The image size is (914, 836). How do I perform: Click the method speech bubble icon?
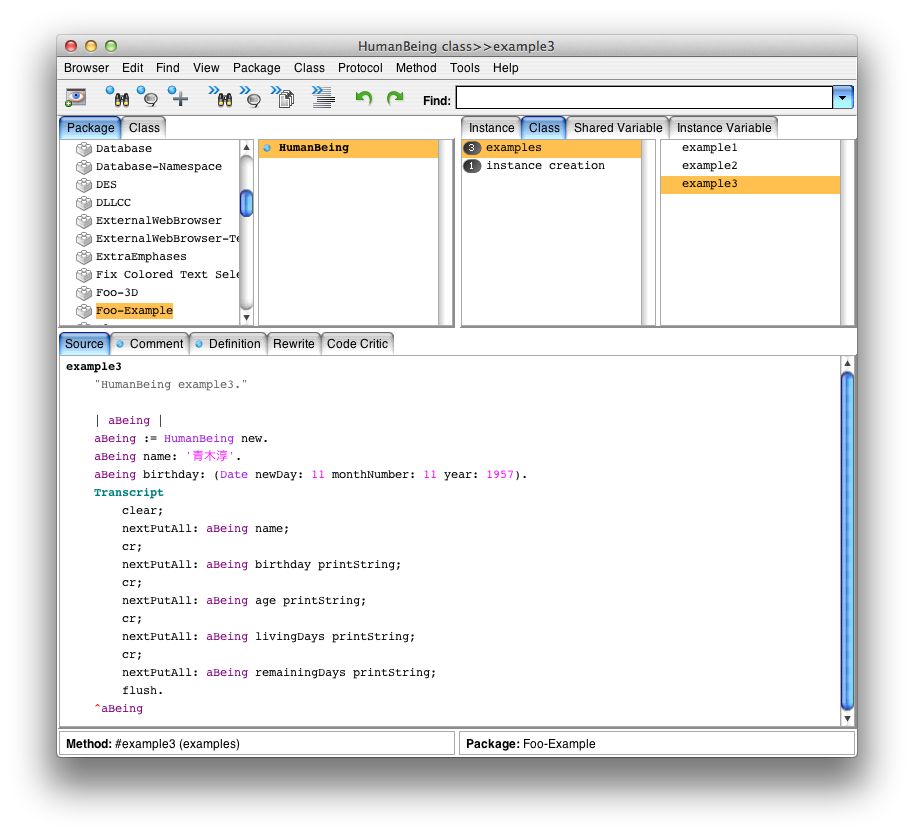coord(251,97)
